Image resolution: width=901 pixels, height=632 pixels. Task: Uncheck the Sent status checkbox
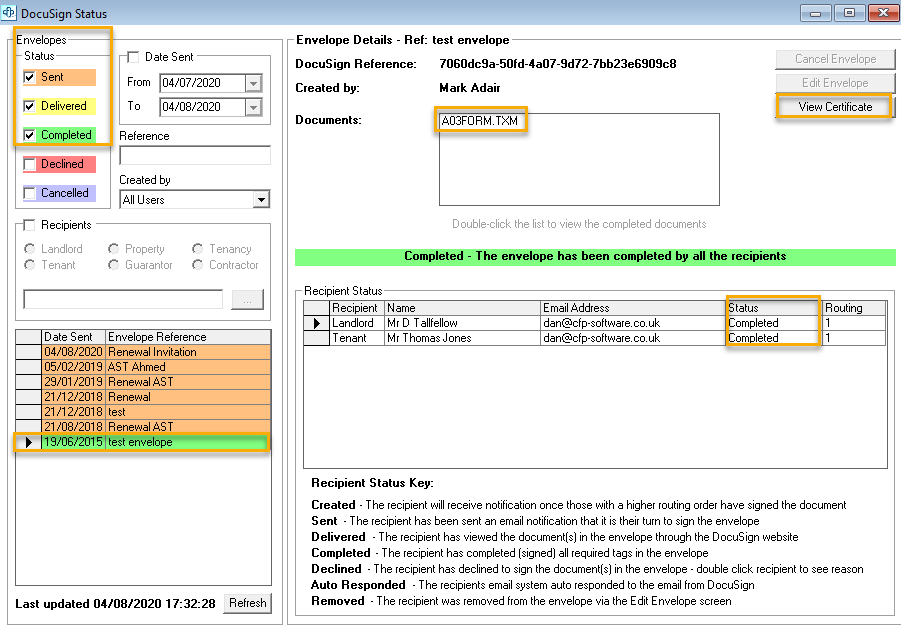click(x=29, y=77)
